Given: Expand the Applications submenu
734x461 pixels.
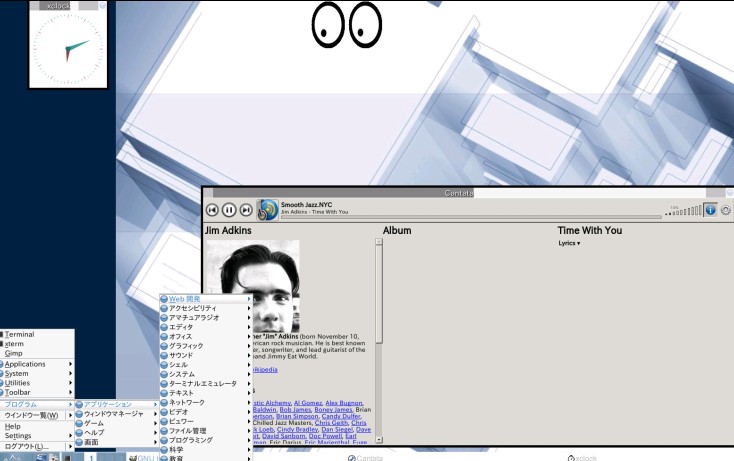Looking at the screenshot, I should (26, 364).
